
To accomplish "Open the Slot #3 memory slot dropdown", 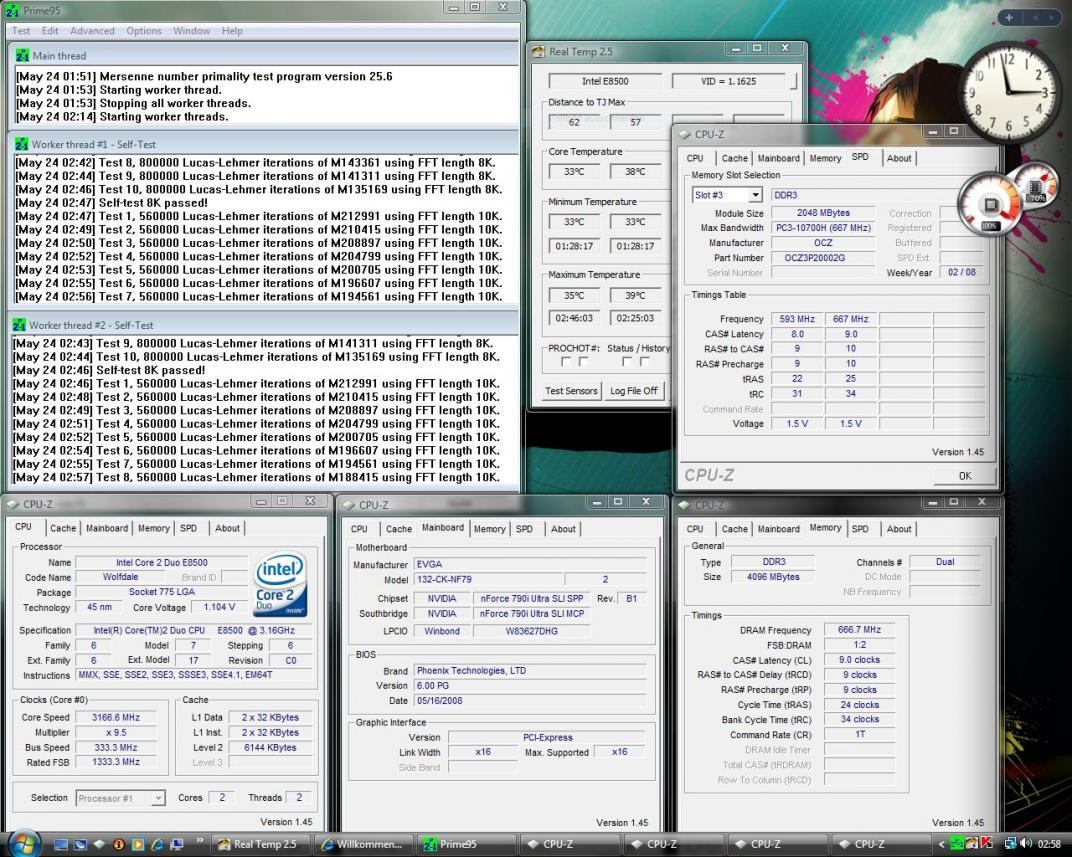I will pyautogui.click(x=755, y=195).
